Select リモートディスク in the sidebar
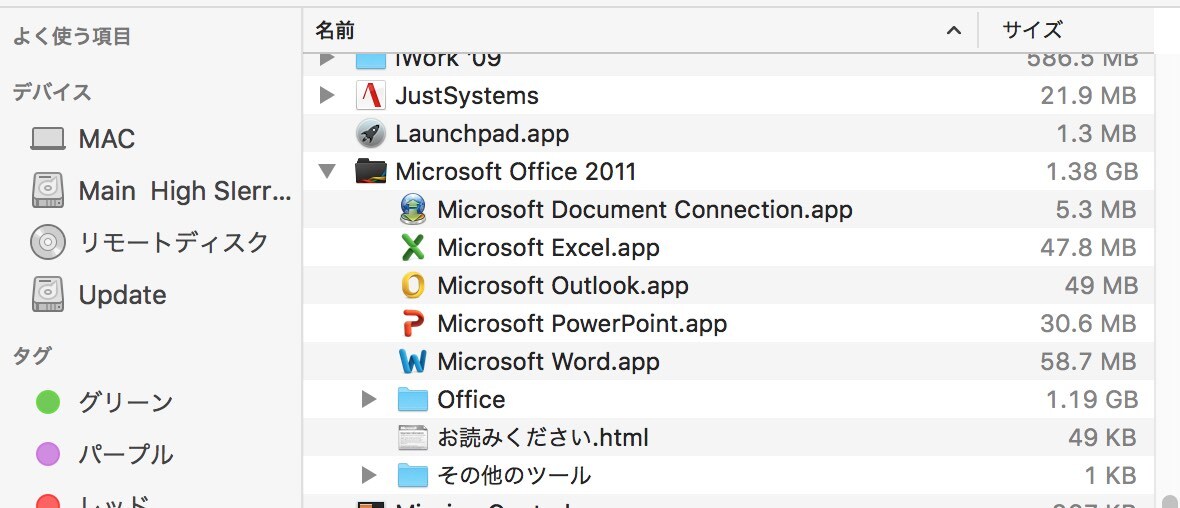1180x508 pixels. [174, 242]
